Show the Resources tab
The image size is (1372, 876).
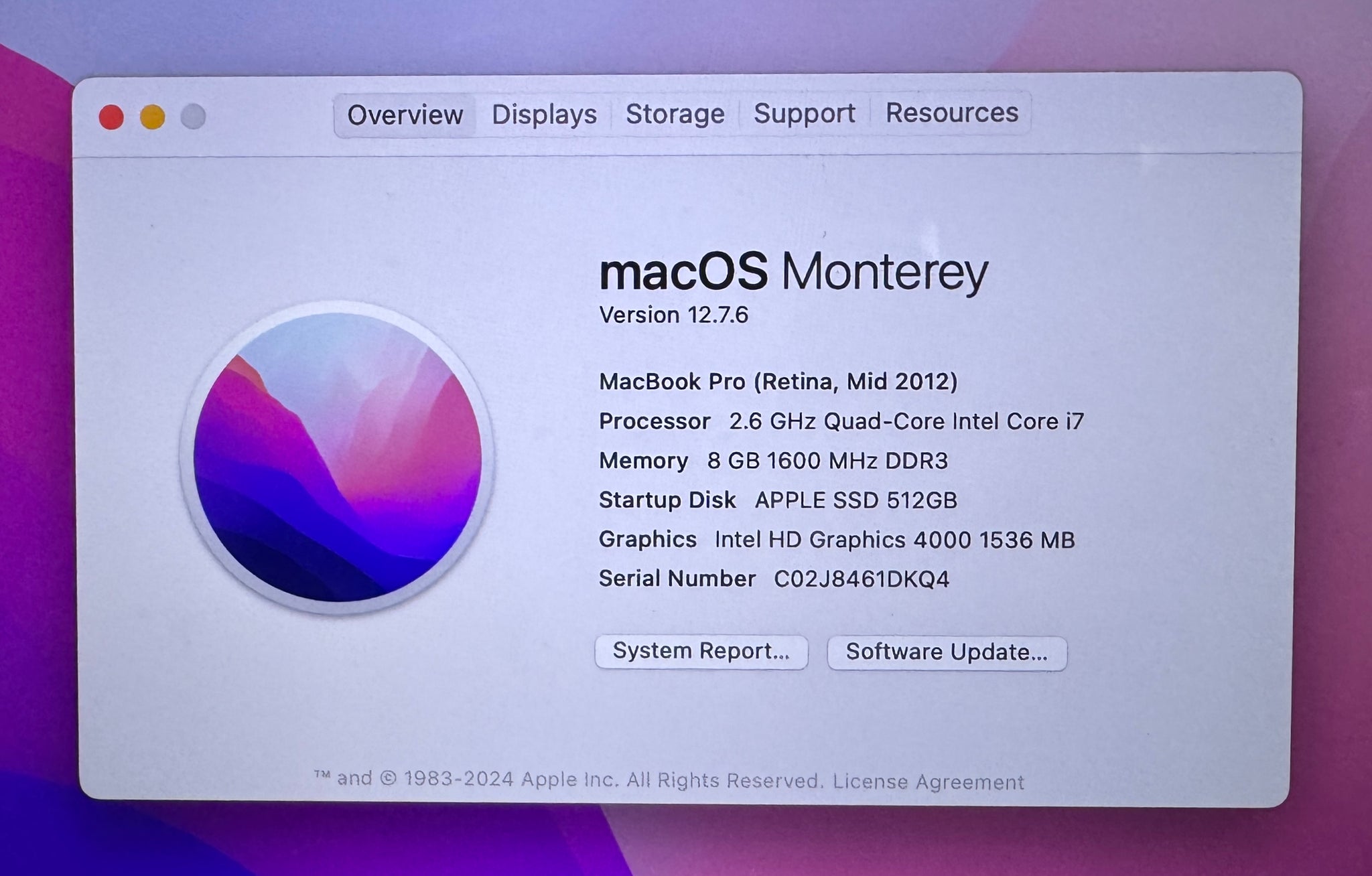[952, 113]
